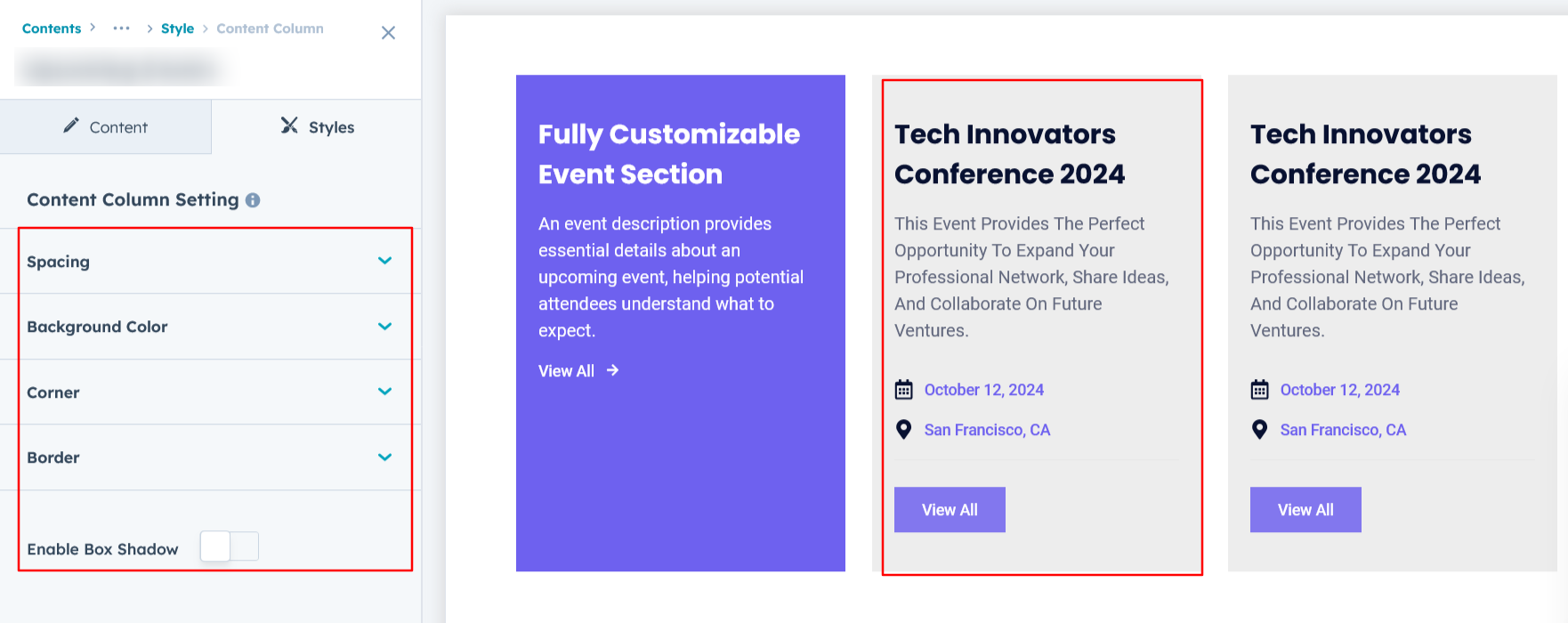The height and width of the screenshot is (623, 1568).
Task: Click the info icon beside Content Column Setting
Action: [x=253, y=200]
